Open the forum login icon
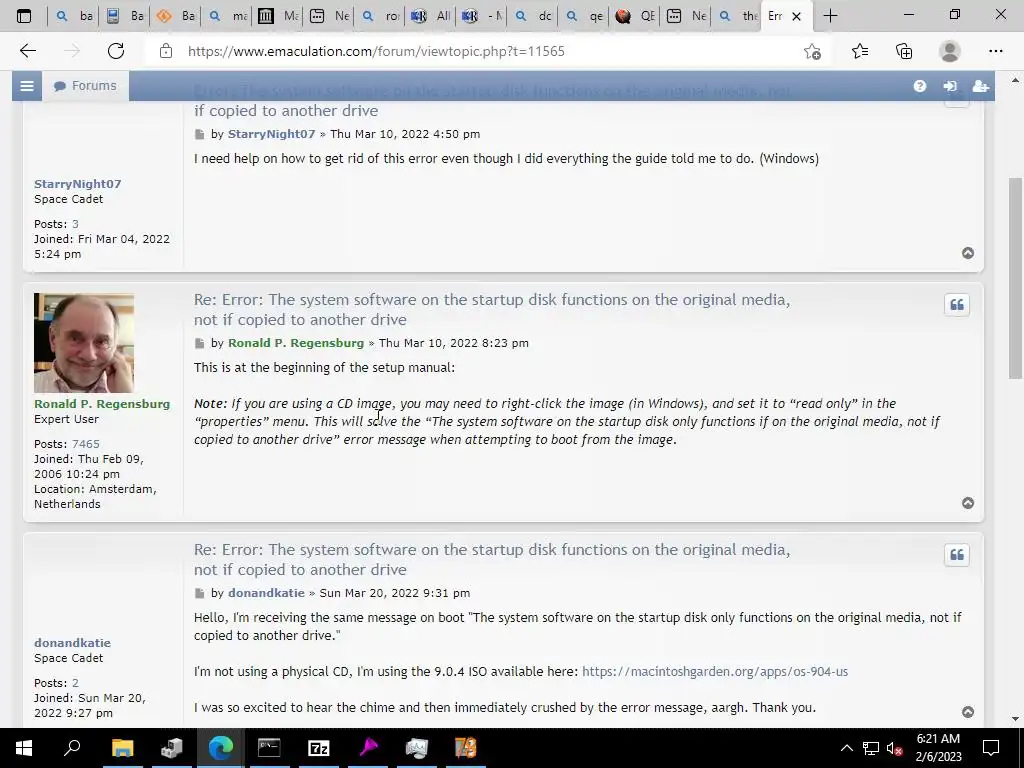1024x768 pixels. pos(950,86)
